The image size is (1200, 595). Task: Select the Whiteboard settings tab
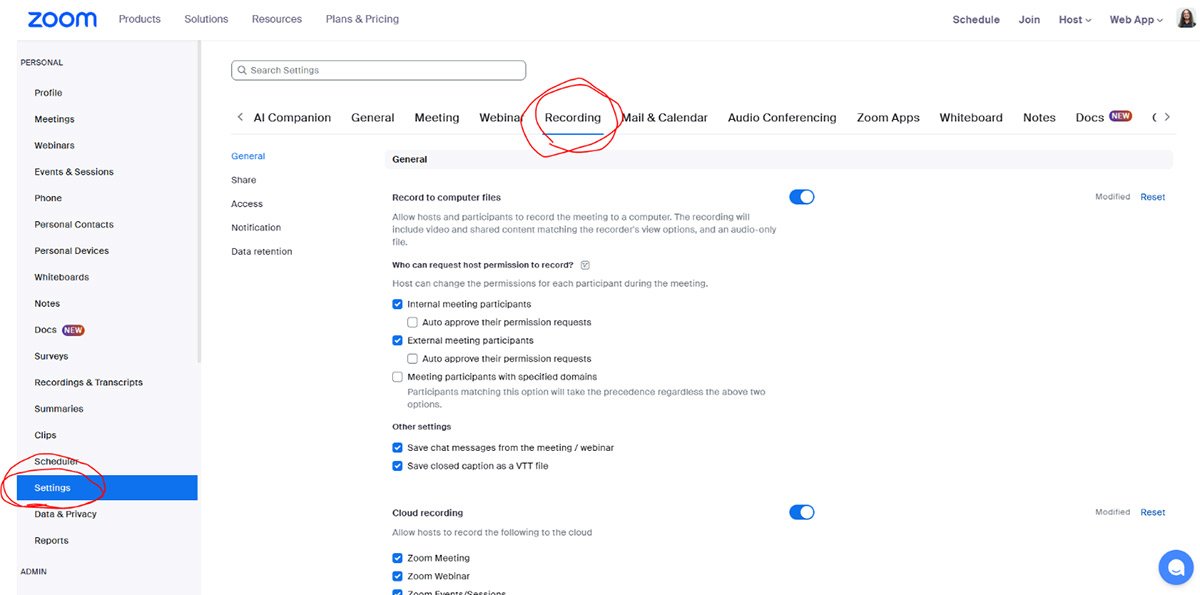[x=970, y=117]
